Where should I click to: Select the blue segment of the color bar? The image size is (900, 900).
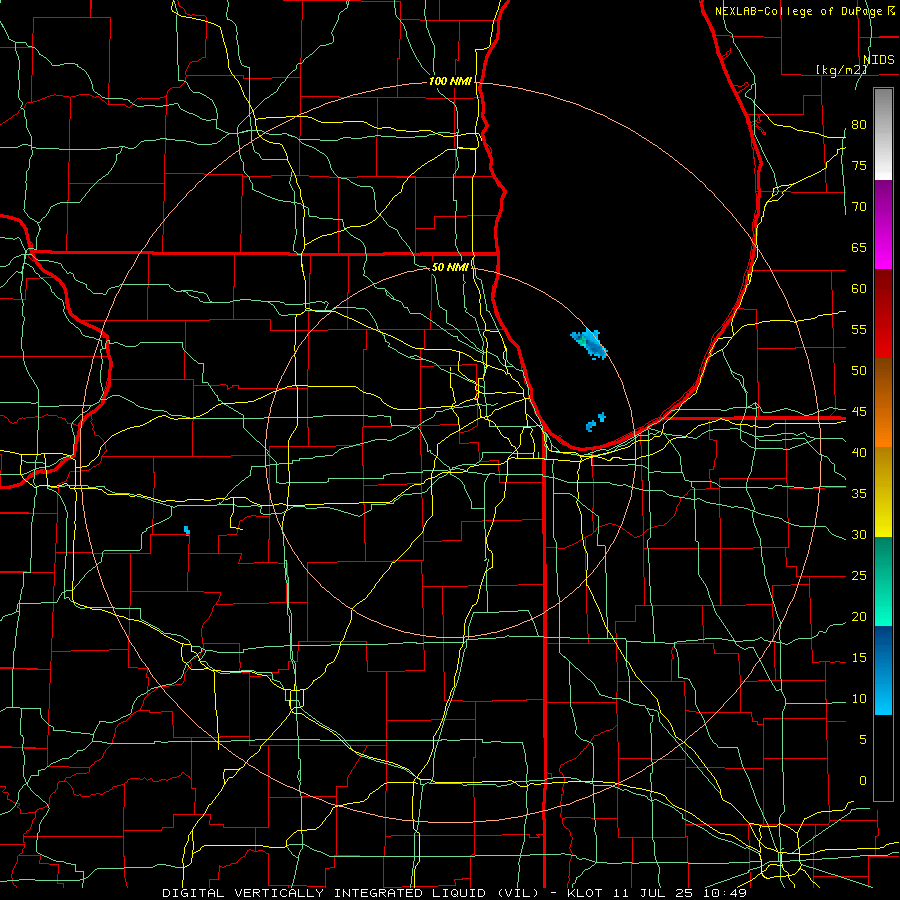[x=883, y=670]
